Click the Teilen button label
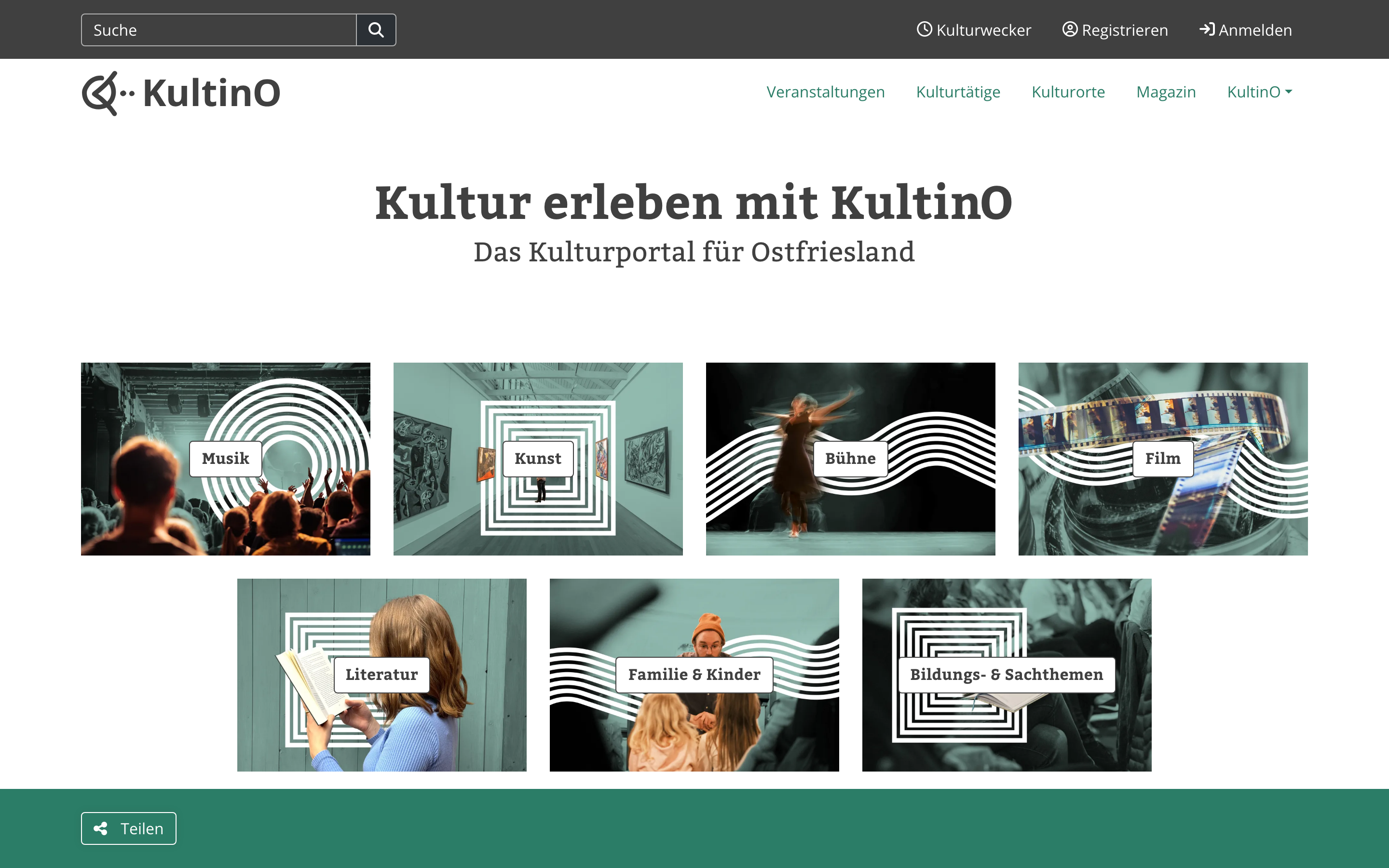The height and width of the screenshot is (868, 1389). [x=142, y=828]
